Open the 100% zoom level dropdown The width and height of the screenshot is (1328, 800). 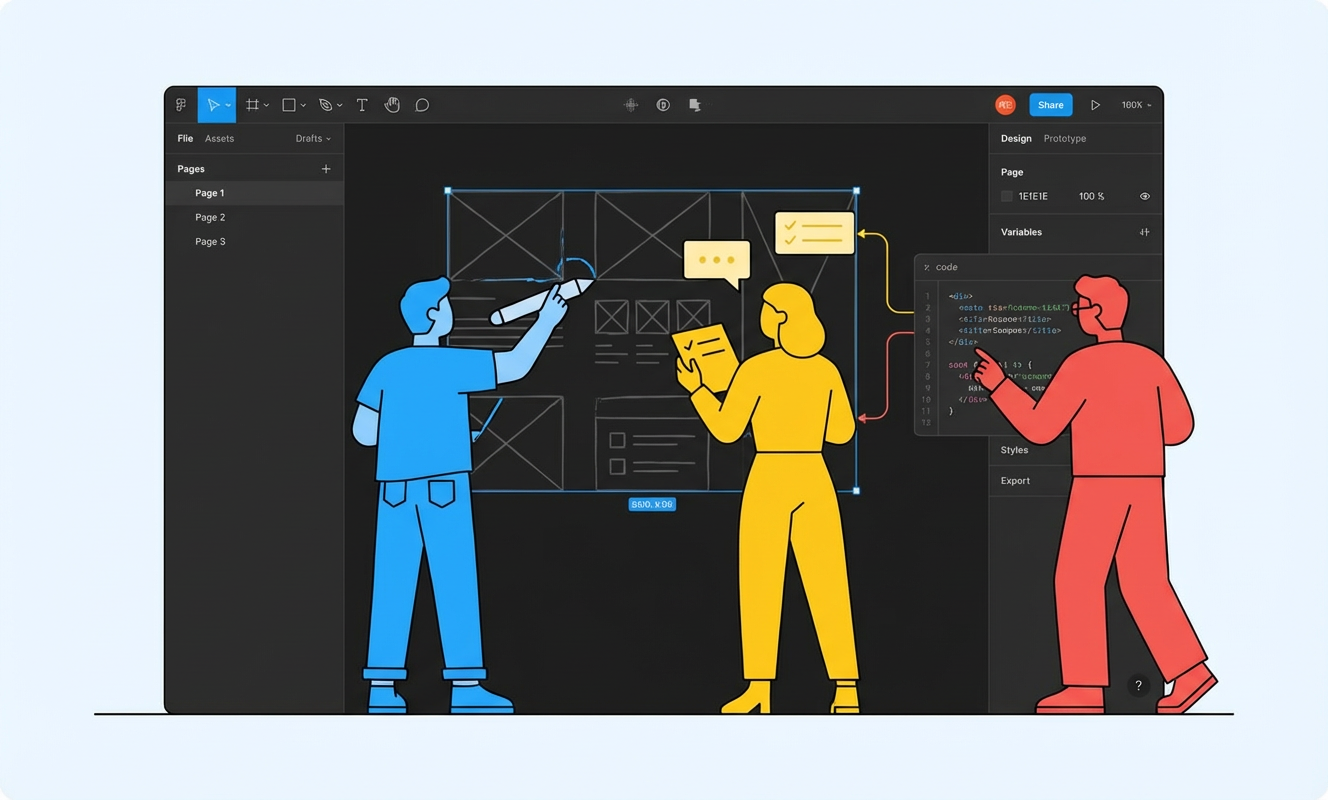pos(1136,105)
